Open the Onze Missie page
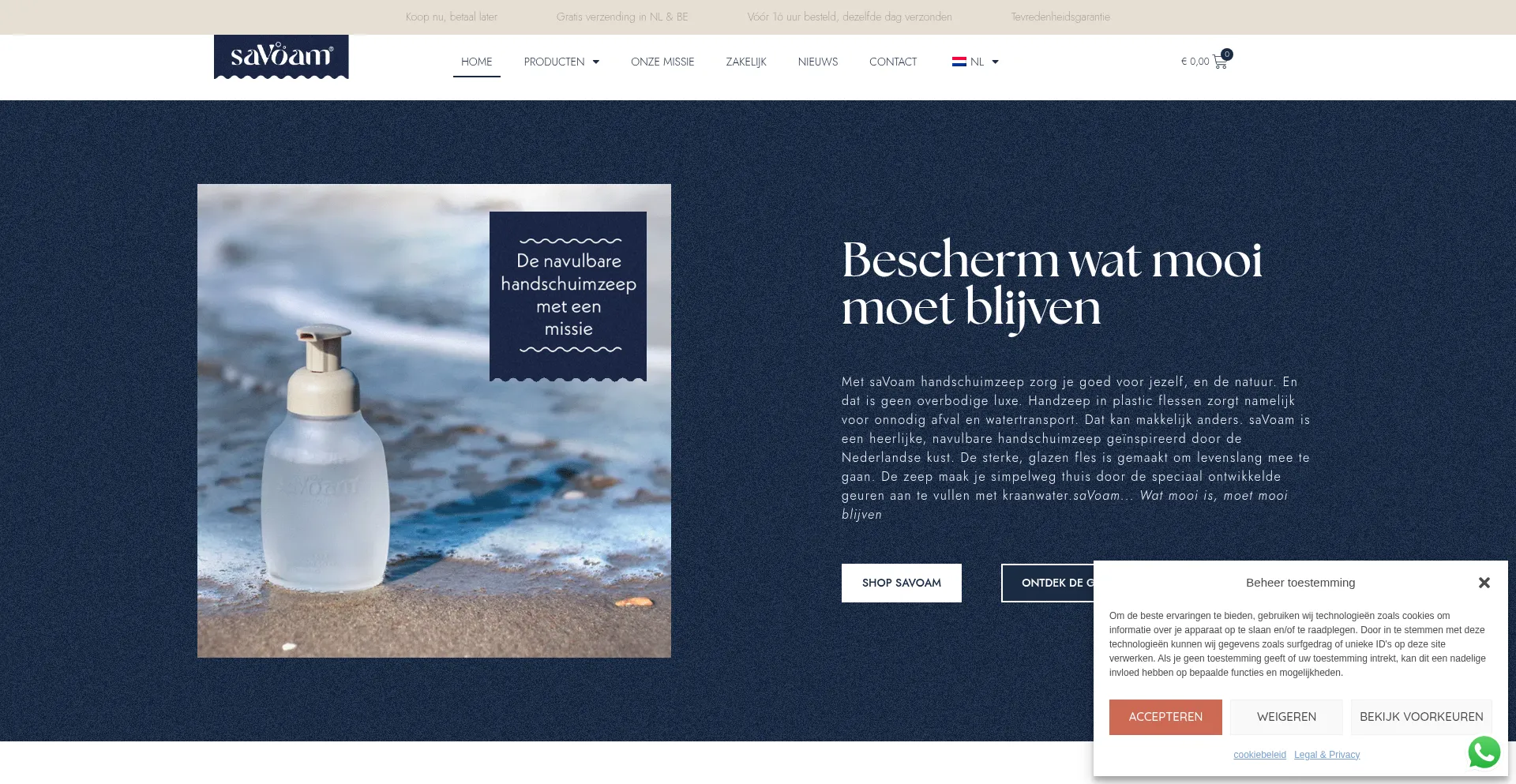This screenshot has width=1516, height=784. click(662, 62)
